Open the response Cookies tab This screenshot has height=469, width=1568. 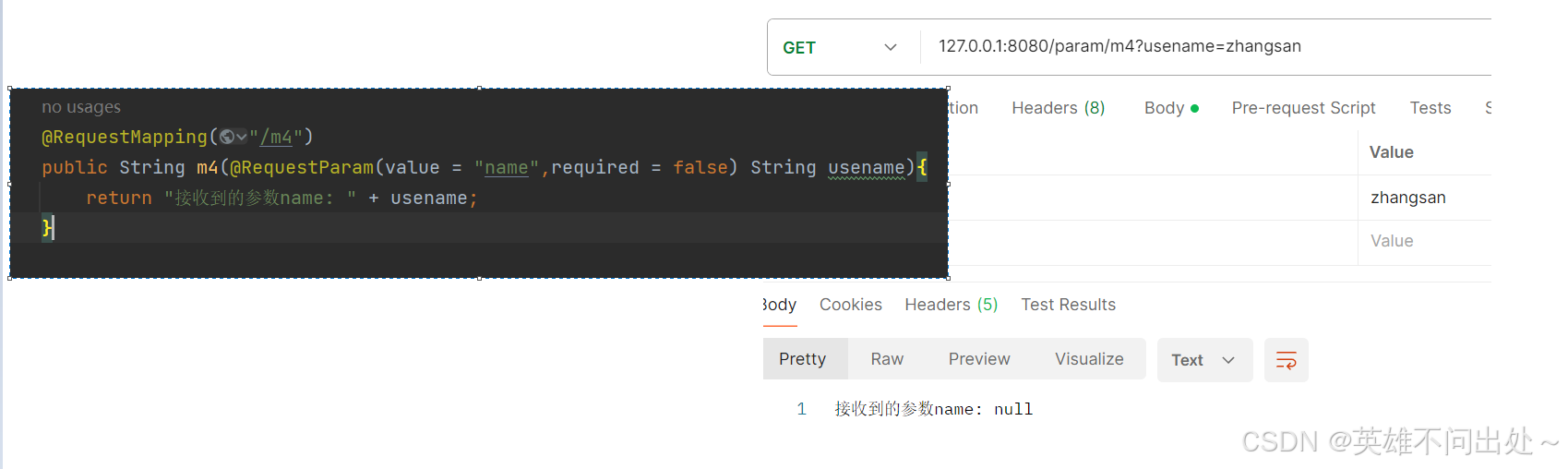pos(850,305)
